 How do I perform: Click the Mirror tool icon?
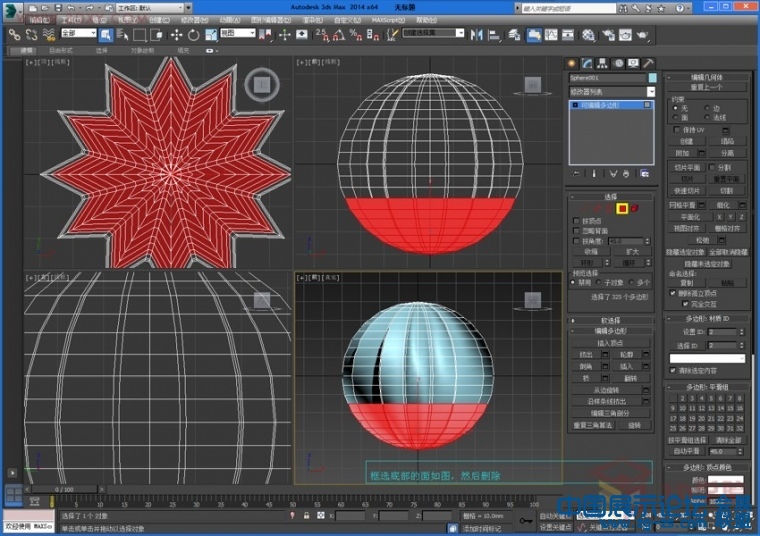tap(476, 35)
